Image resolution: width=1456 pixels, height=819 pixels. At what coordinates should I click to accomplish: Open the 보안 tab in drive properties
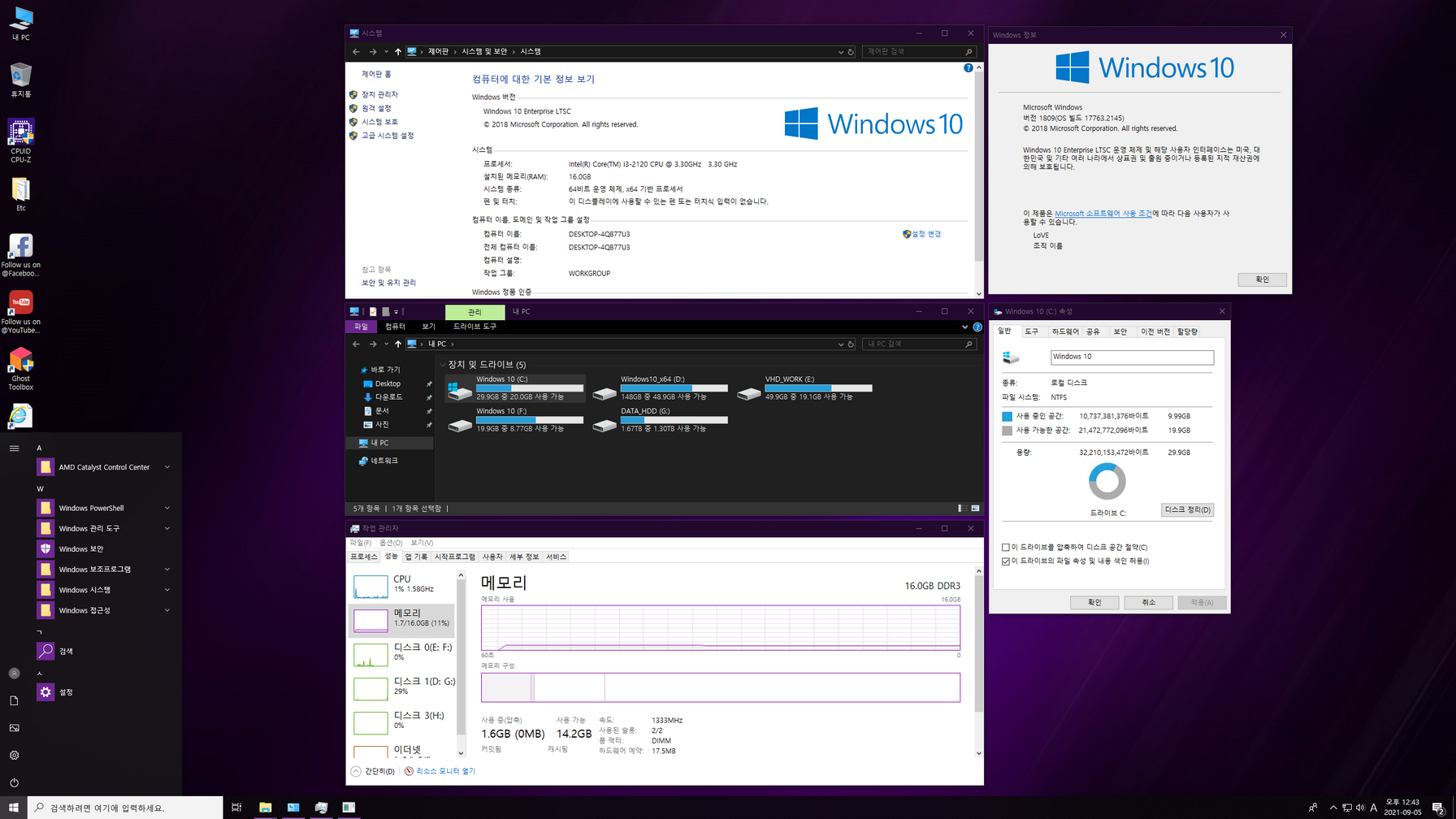coord(1120,332)
